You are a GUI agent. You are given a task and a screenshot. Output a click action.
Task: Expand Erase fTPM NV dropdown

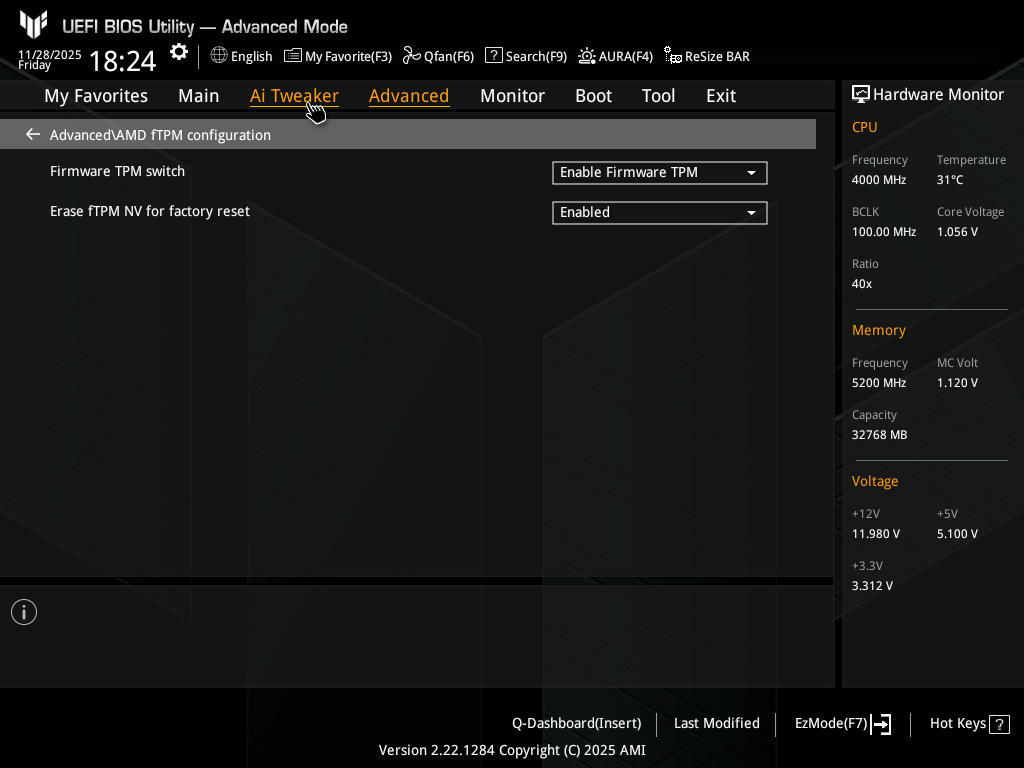tap(659, 213)
